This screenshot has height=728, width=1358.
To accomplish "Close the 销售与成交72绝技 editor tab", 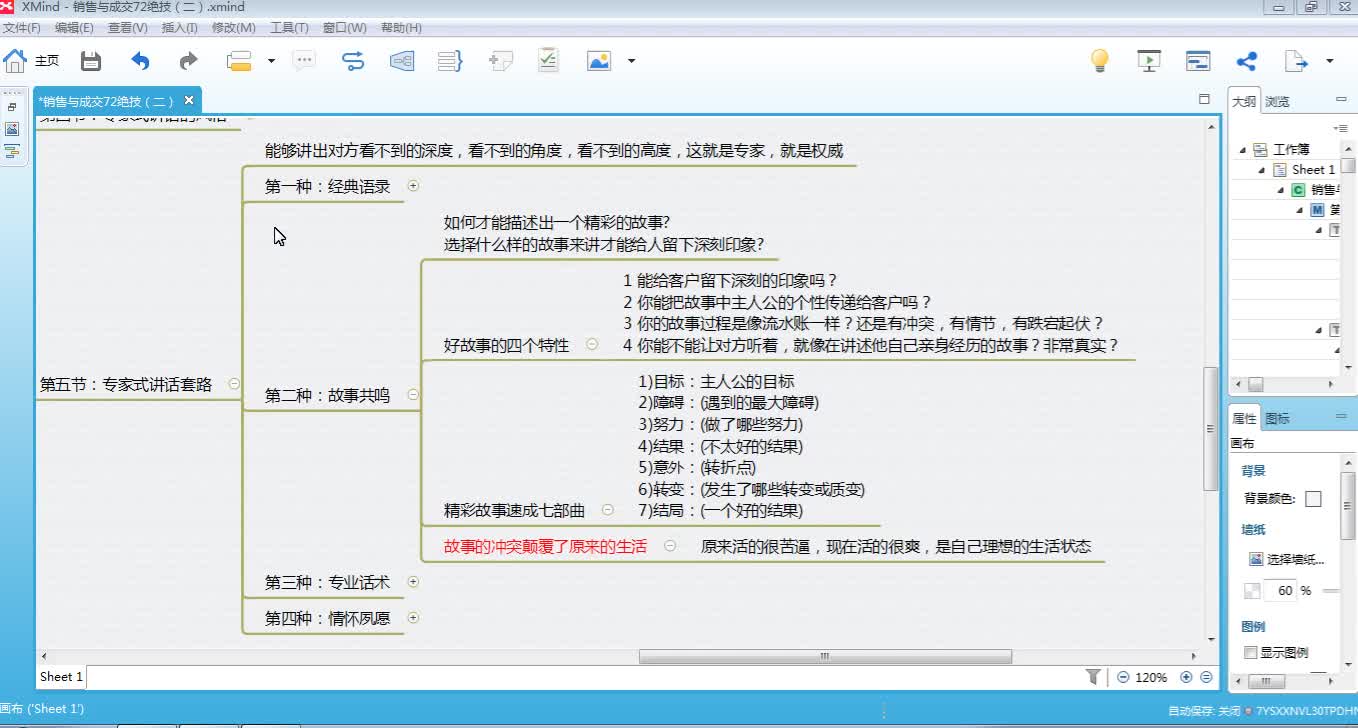I will (x=189, y=100).
